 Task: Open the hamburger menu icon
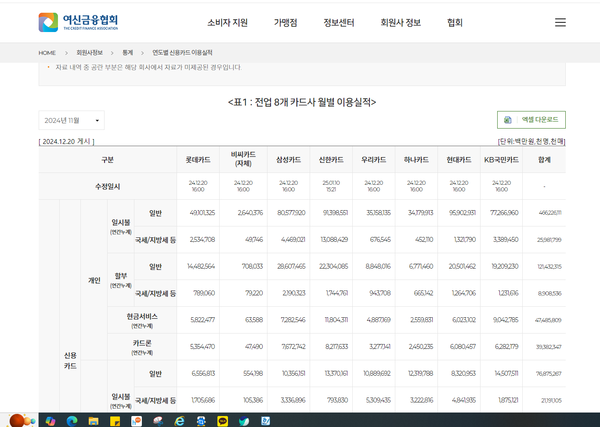(560, 23)
